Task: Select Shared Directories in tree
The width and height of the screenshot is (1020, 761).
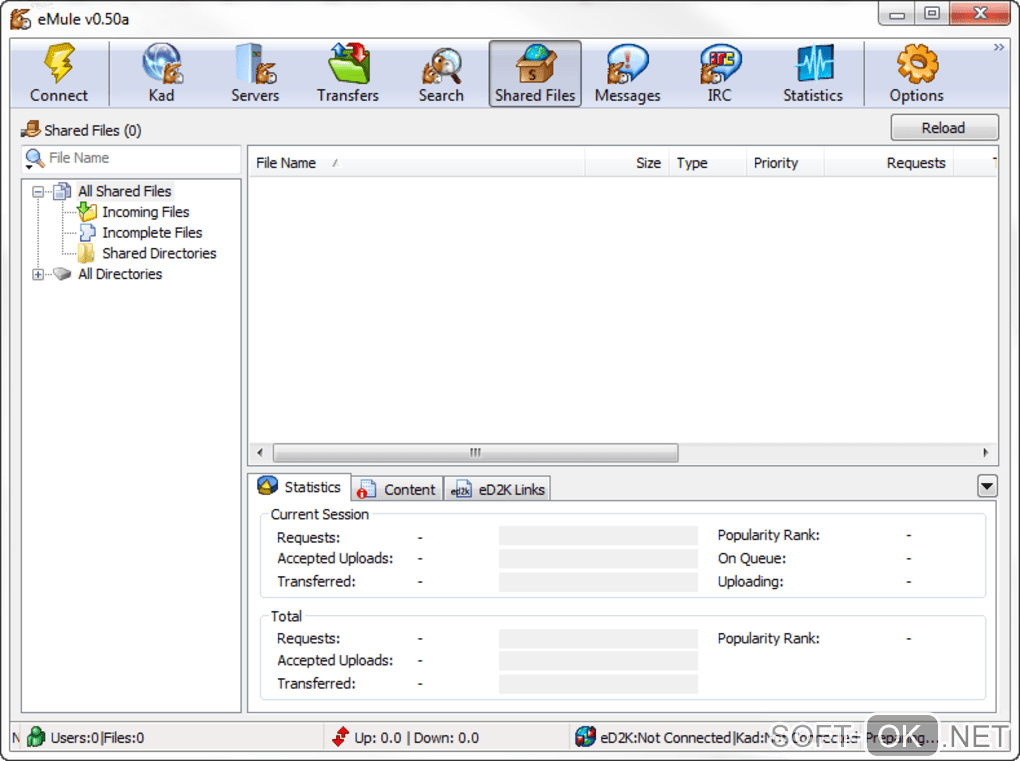Action: (x=159, y=254)
